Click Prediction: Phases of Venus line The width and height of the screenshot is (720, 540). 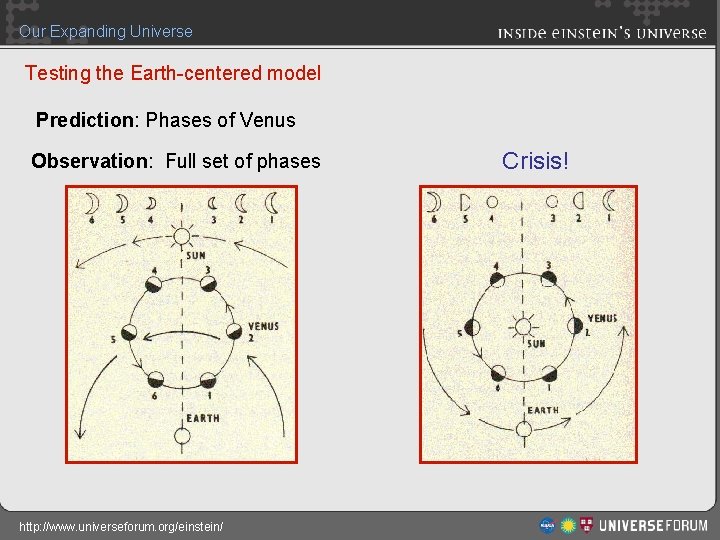tap(166, 120)
